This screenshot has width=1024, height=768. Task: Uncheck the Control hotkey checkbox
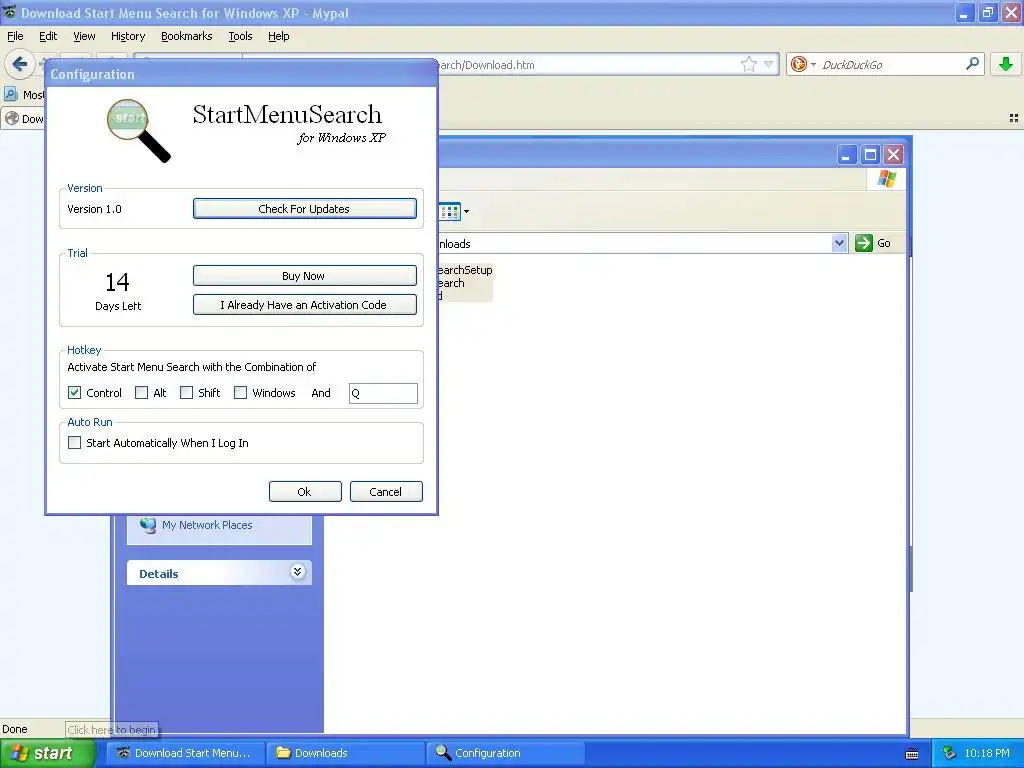pyautogui.click(x=74, y=392)
